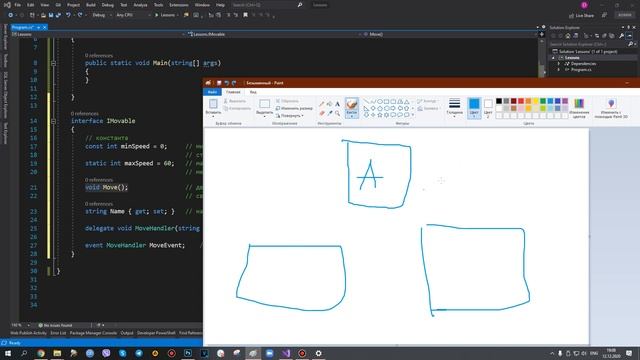Open Photoshop from the taskbar

(188, 353)
